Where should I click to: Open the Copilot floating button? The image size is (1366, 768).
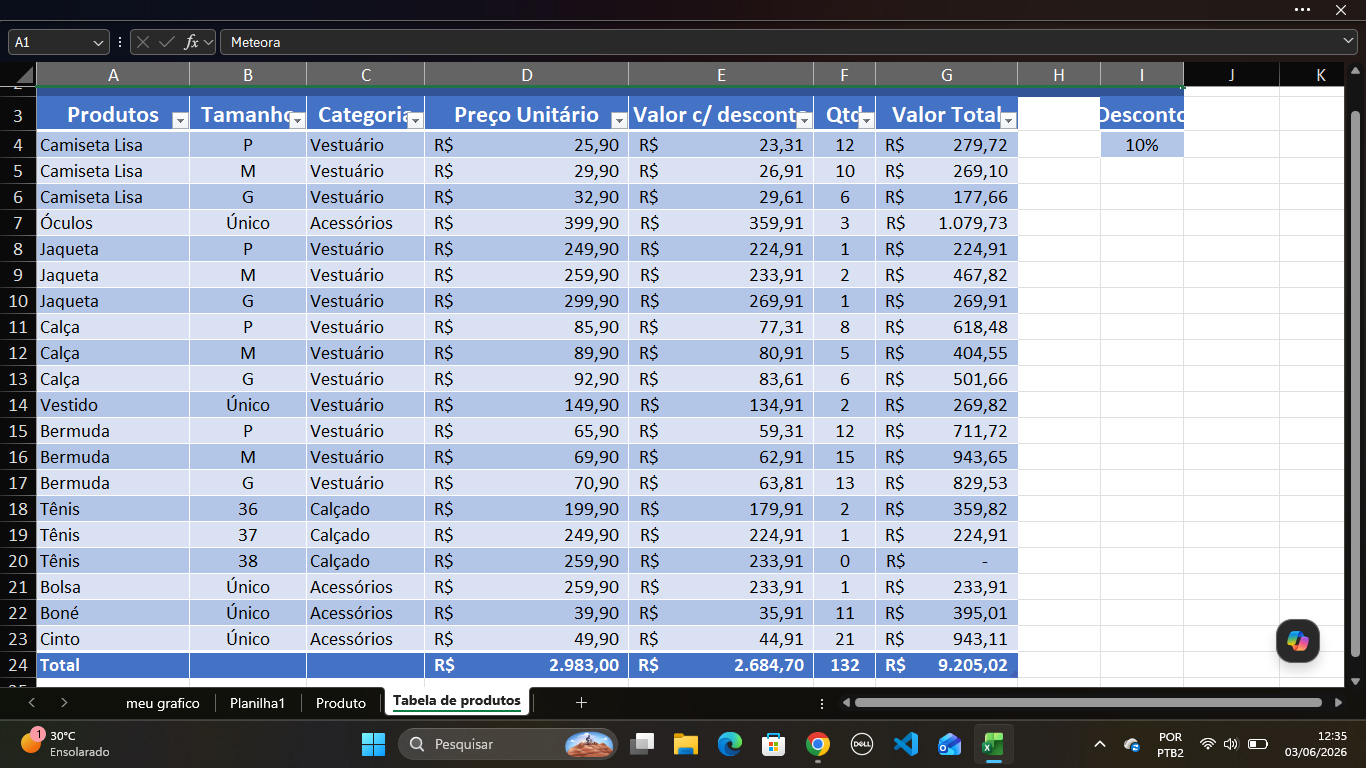coord(1298,641)
